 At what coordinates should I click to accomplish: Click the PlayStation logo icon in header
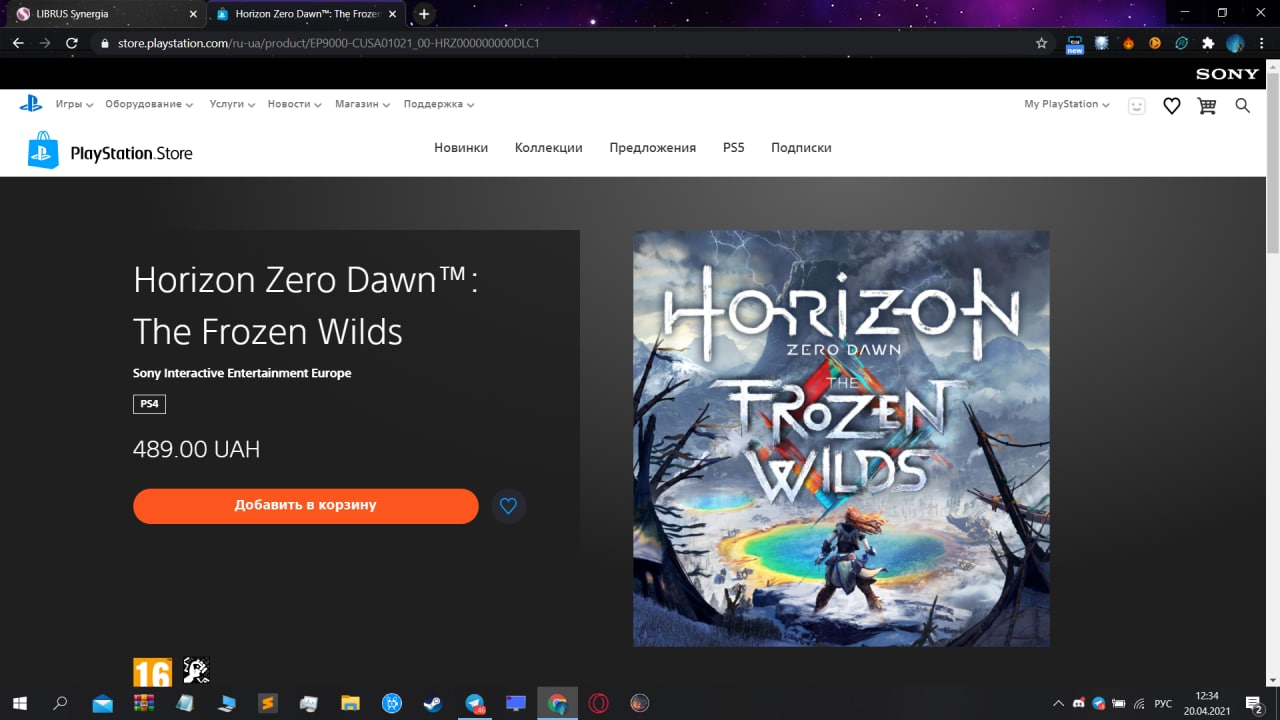click(30, 103)
